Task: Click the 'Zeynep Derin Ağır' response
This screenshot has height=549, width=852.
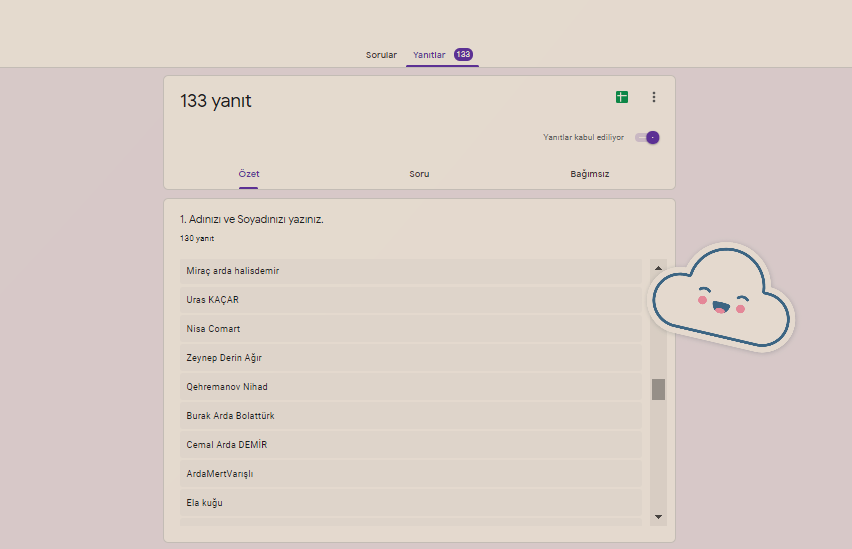Action: (410, 358)
